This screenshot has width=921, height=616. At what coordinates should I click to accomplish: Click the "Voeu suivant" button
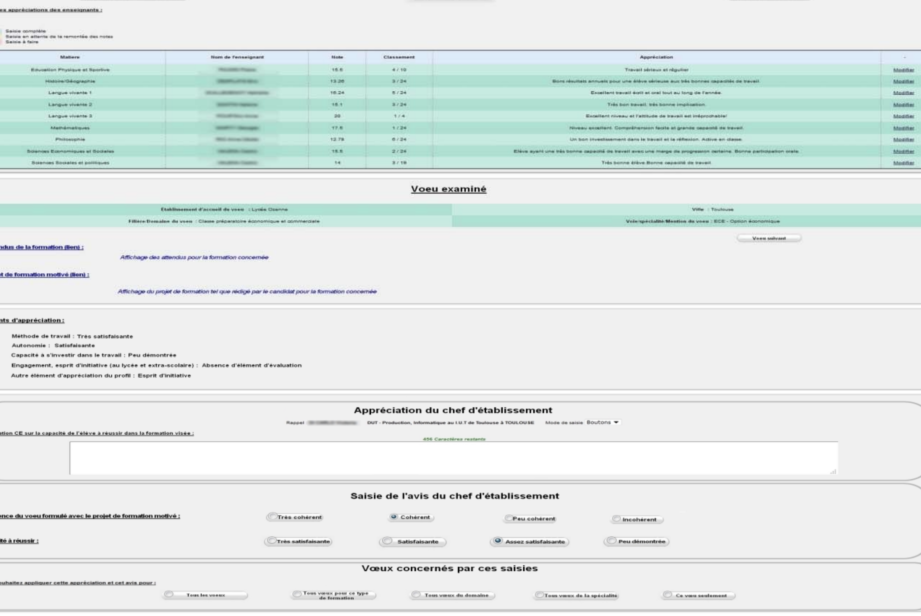click(x=768, y=238)
